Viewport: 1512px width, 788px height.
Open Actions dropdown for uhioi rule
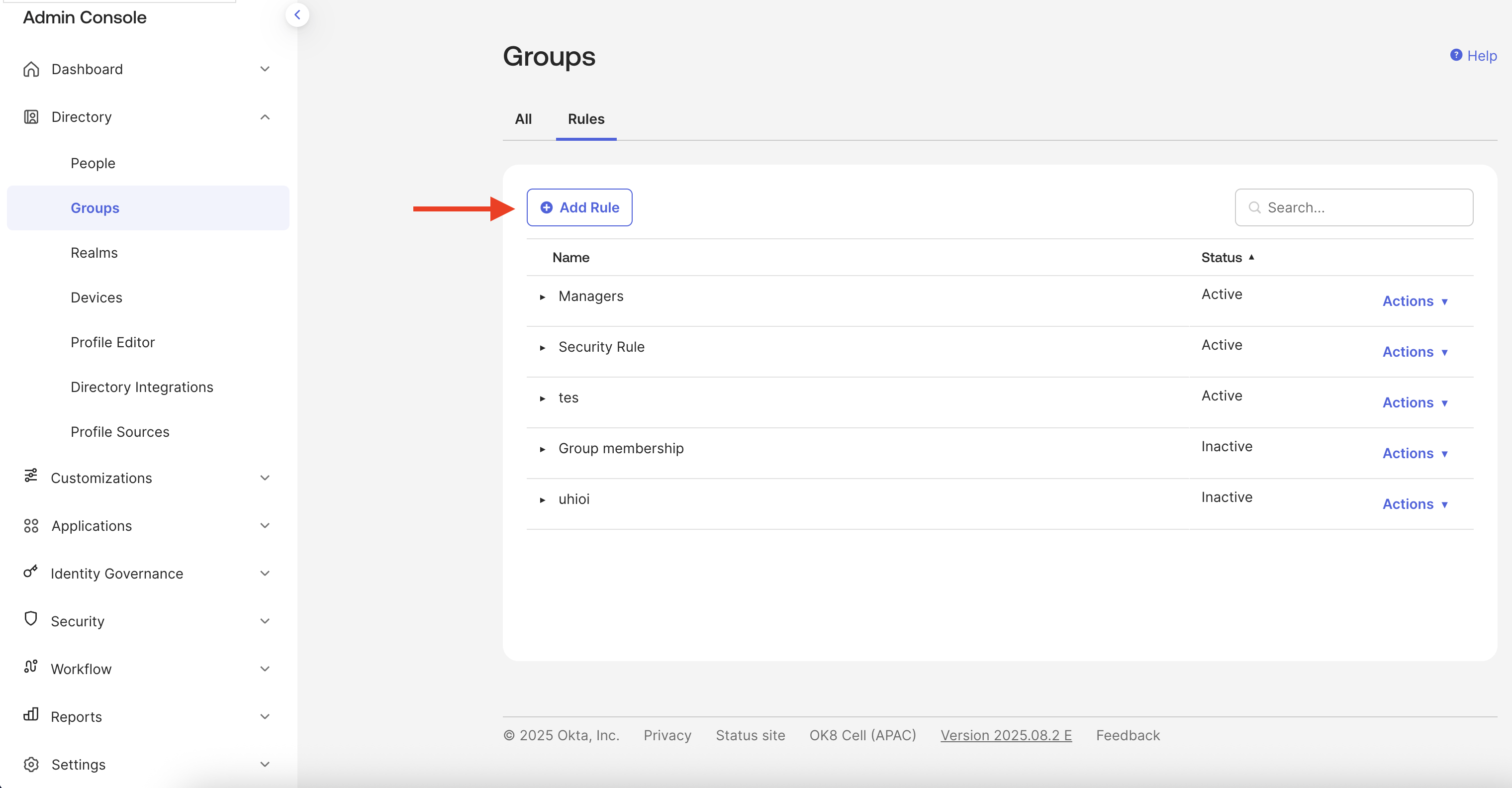point(1415,504)
